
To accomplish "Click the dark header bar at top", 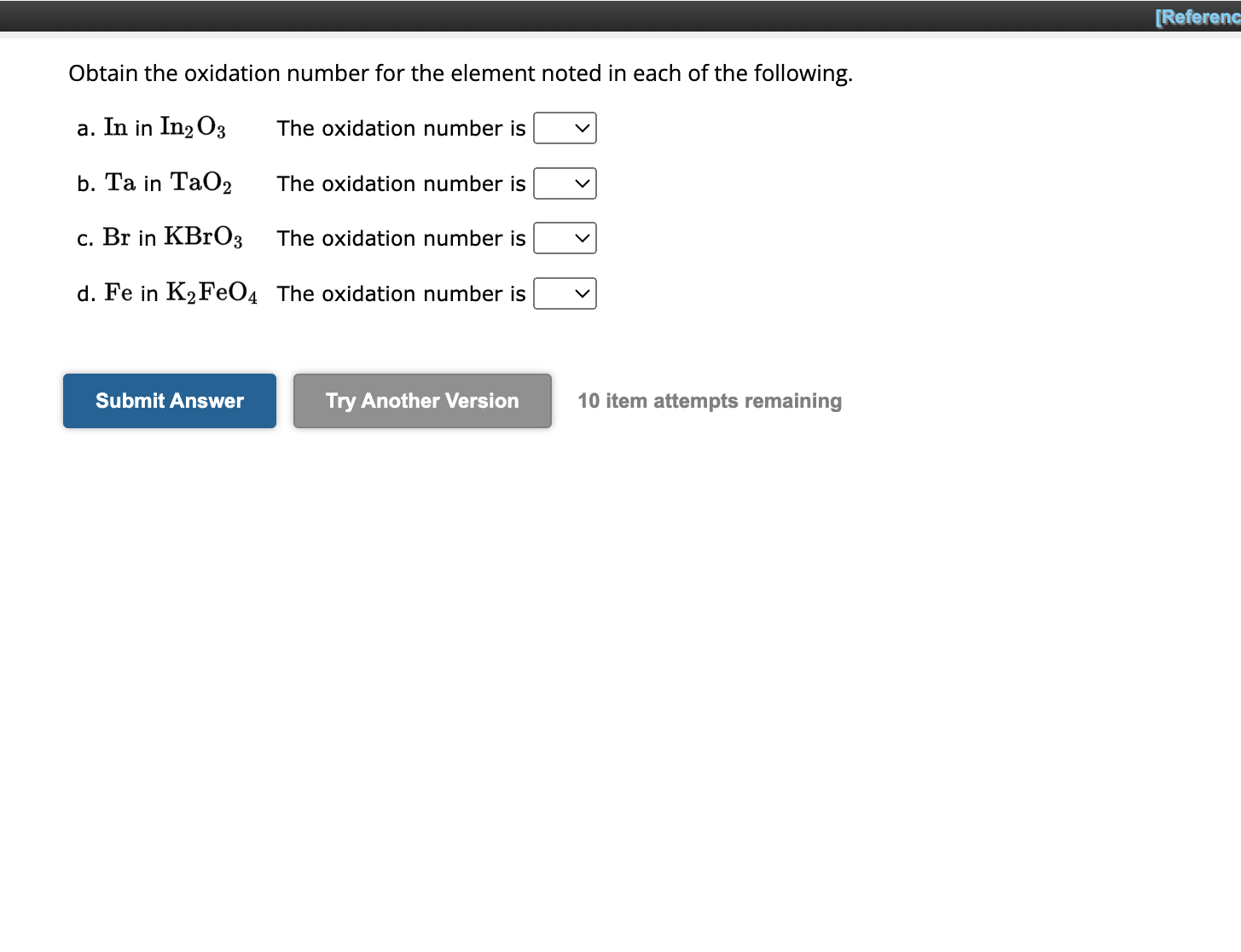I will click(x=512, y=15).
